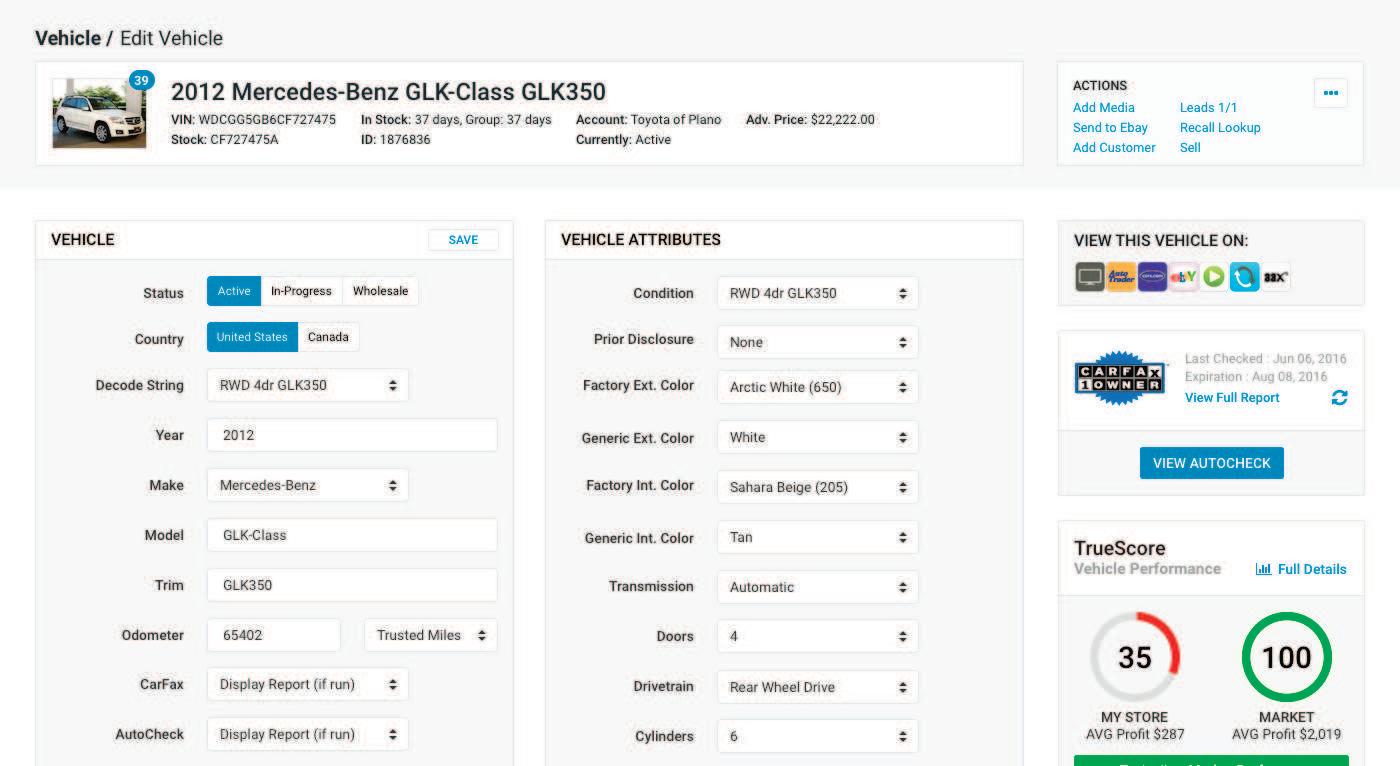Click the 39 photo count badge
1400x766 pixels.
[x=141, y=80]
